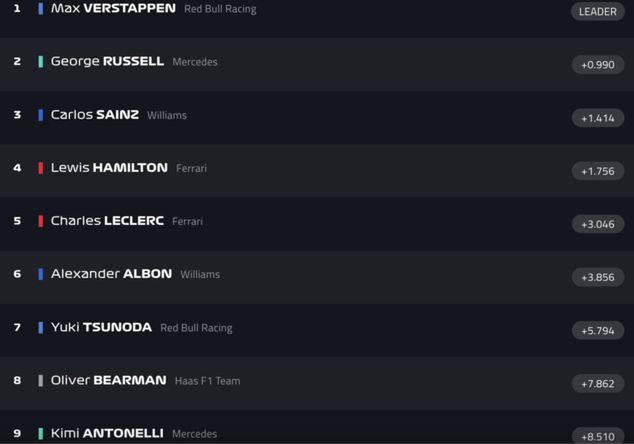Image resolution: width=634 pixels, height=444 pixels.
Task: Click the +0.990 gap badge
Action: (598, 65)
